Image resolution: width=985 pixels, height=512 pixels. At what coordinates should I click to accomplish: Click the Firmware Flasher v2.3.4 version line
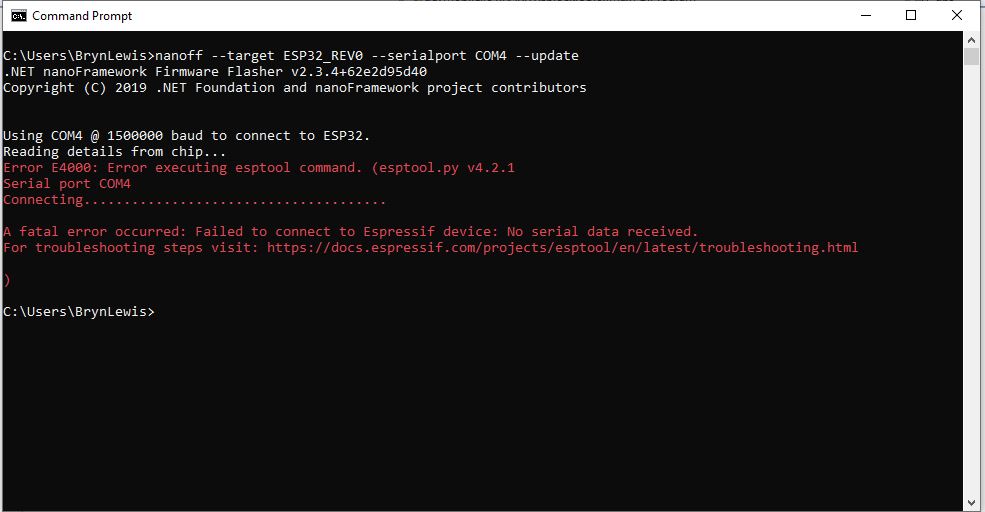pos(215,72)
